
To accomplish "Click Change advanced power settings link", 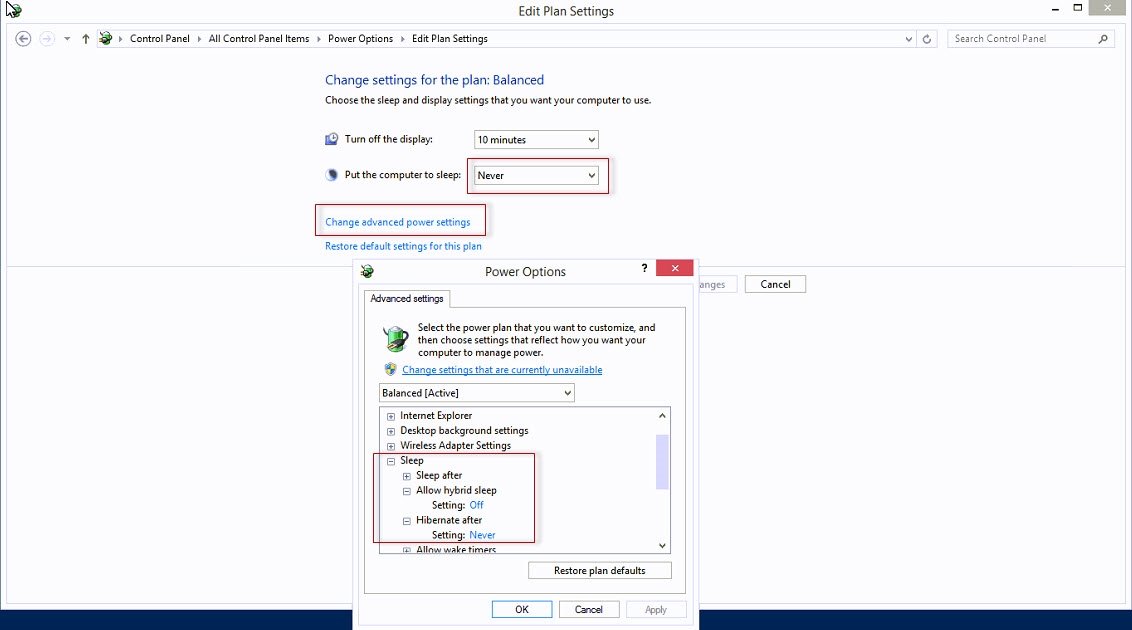I will pos(397,222).
